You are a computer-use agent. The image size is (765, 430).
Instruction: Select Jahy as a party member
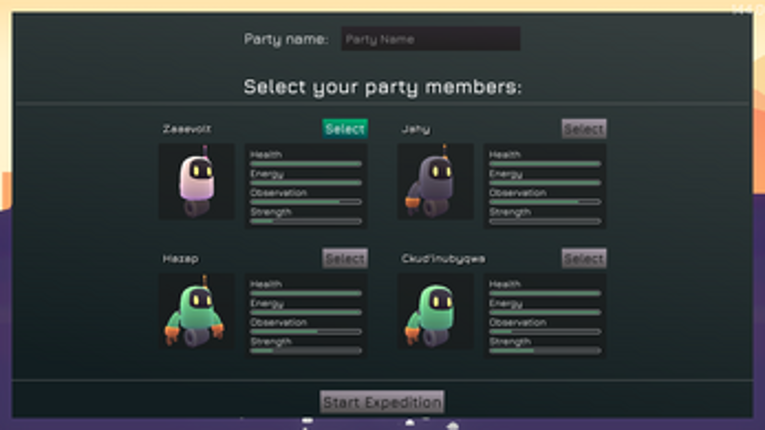pos(583,129)
